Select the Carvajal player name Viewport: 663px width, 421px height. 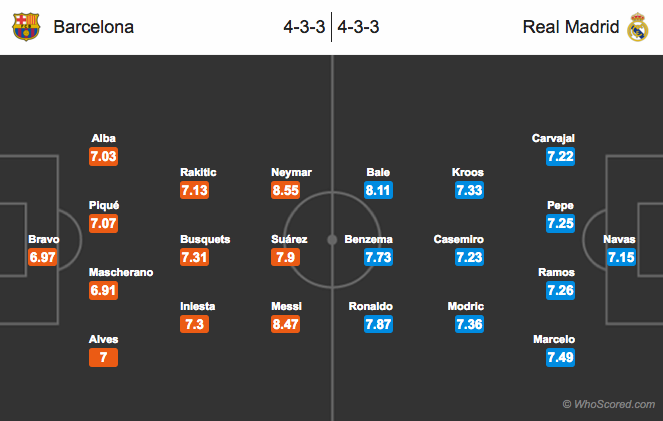[x=554, y=138]
